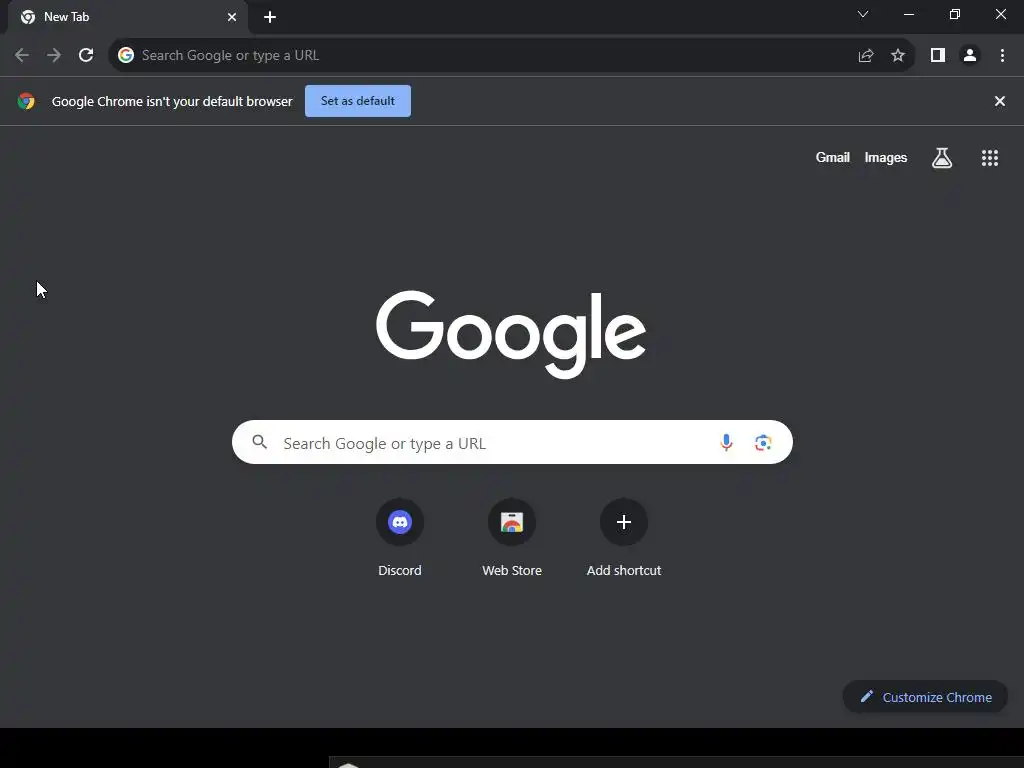Open Search Labs flask icon
The height and width of the screenshot is (768, 1024).
point(942,157)
